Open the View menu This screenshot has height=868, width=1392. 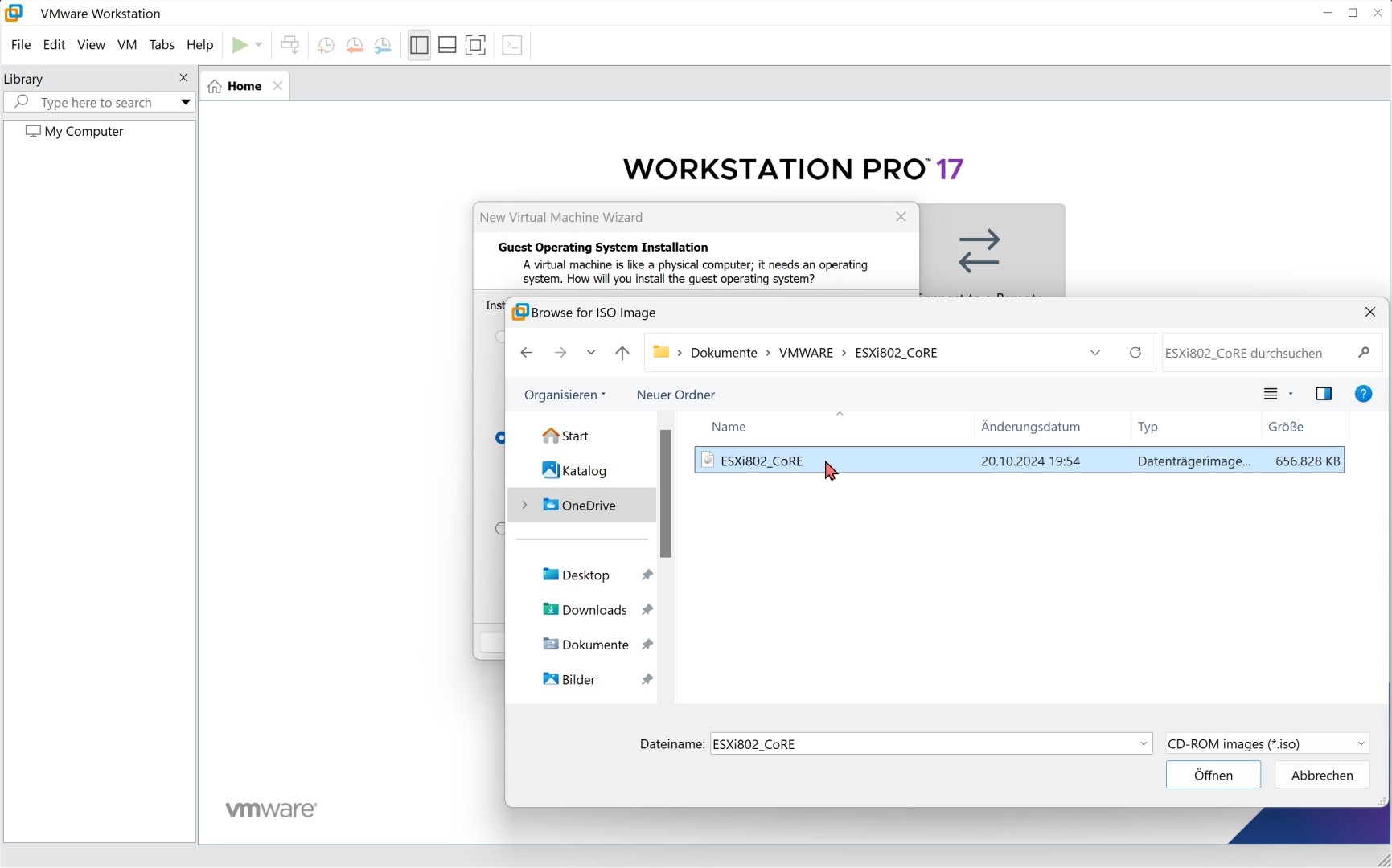pos(91,45)
